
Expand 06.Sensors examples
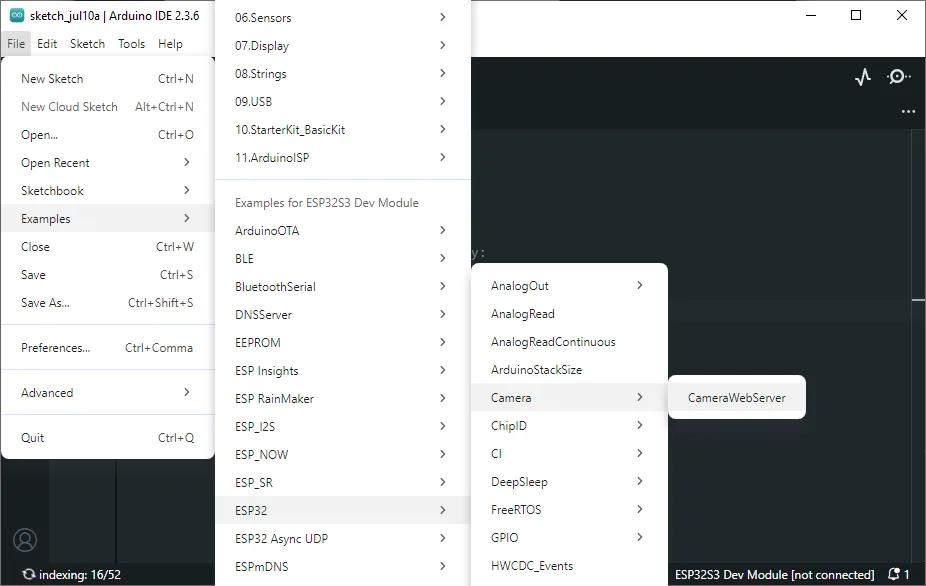[x=343, y=18]
